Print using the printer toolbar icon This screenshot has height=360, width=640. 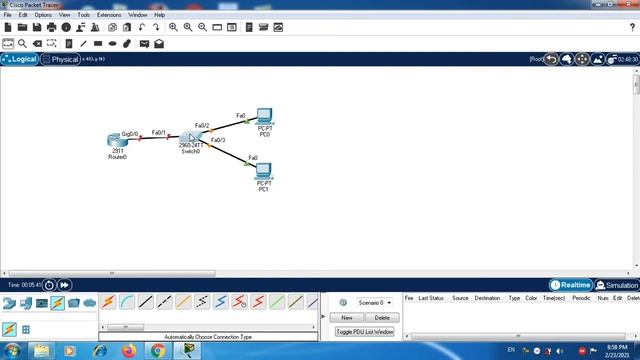[51, 27]
